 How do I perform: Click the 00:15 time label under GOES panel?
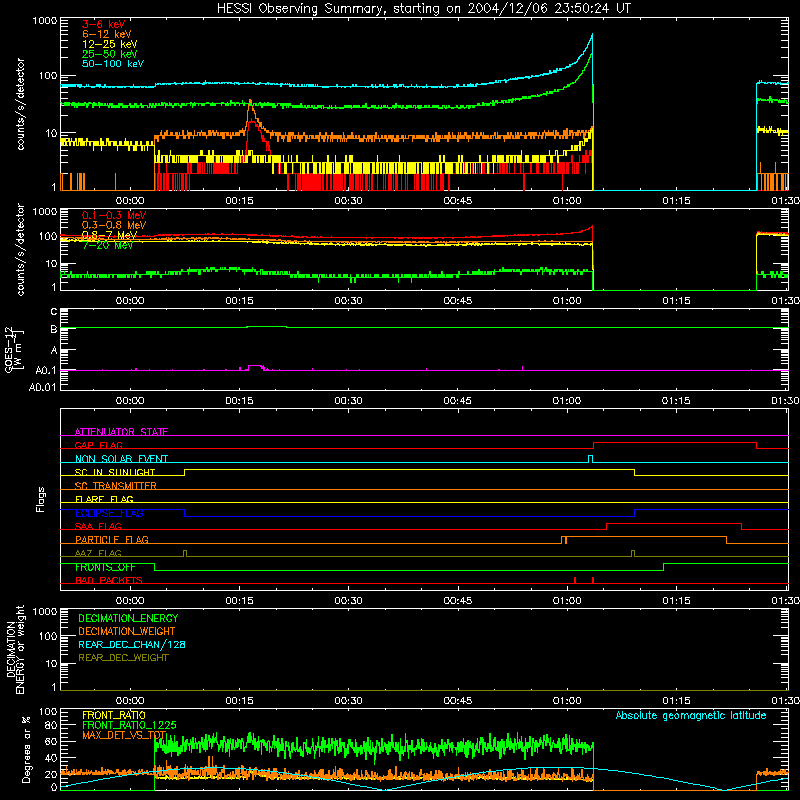coord(239,401)
